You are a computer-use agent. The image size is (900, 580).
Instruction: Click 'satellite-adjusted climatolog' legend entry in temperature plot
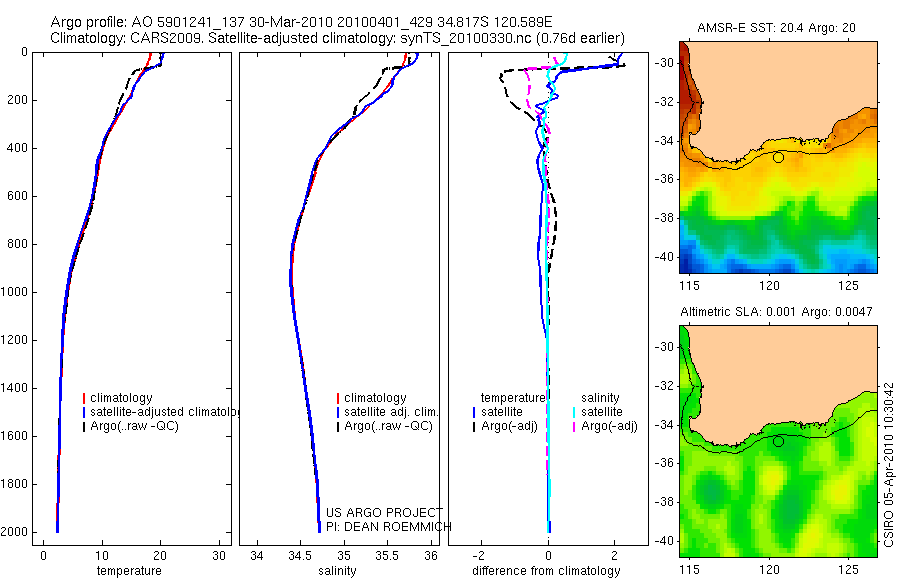161,412
